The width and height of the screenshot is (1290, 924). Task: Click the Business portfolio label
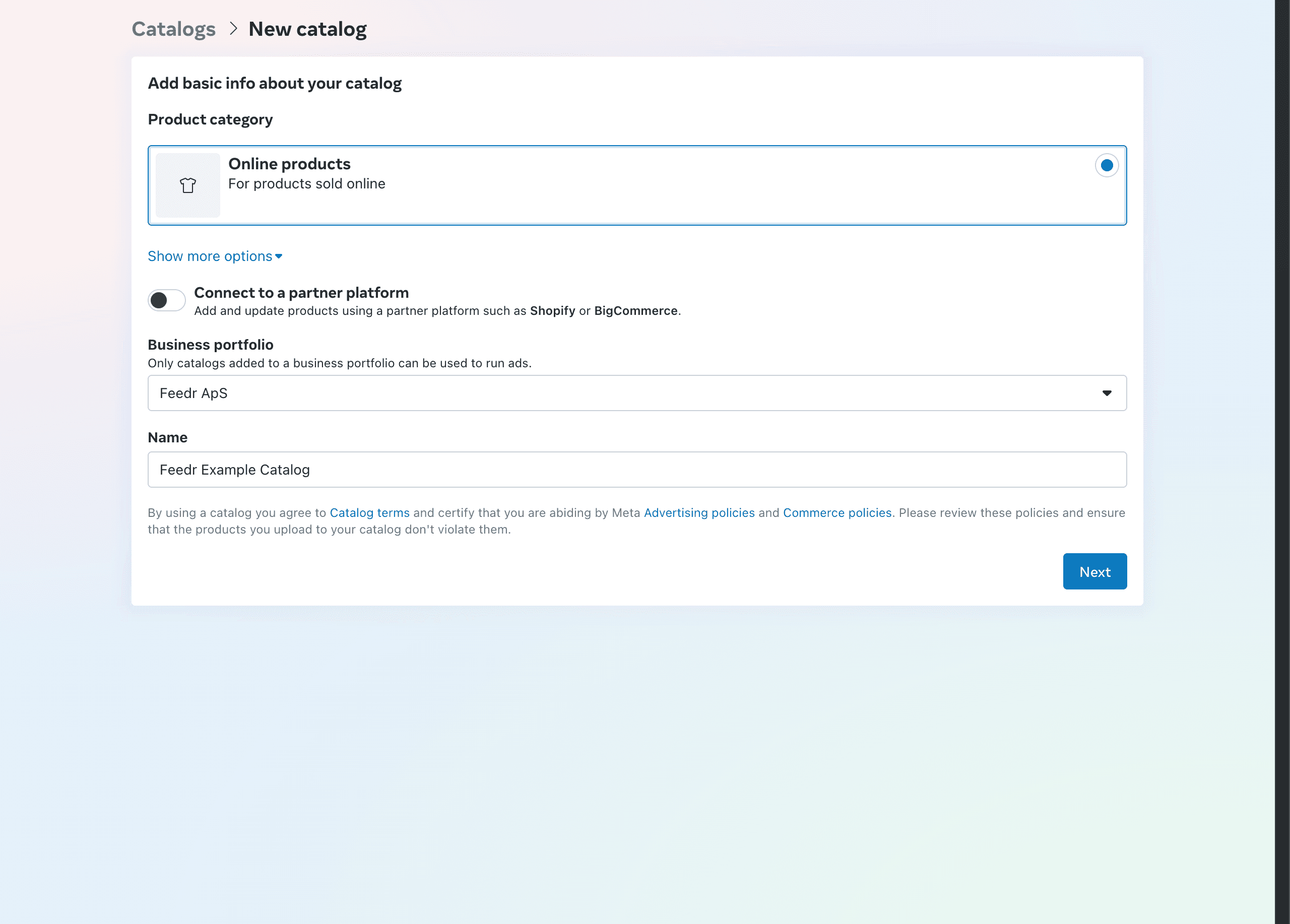pos(210,345)
